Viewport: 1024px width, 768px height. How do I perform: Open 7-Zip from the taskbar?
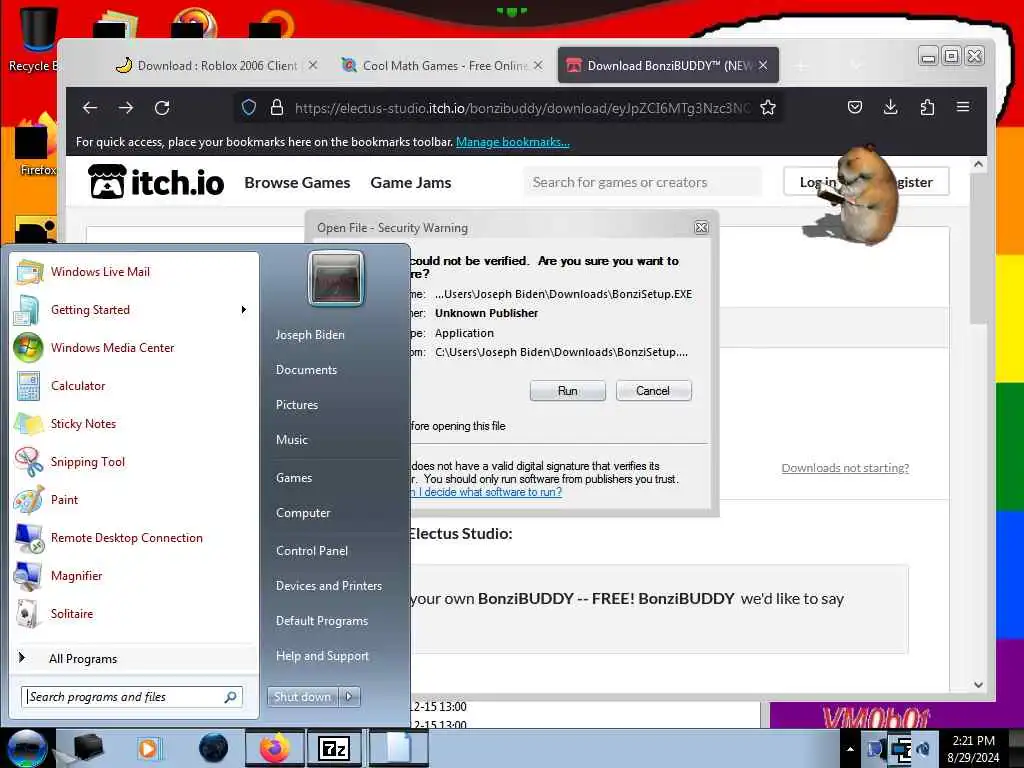click(x=334, y=748)
